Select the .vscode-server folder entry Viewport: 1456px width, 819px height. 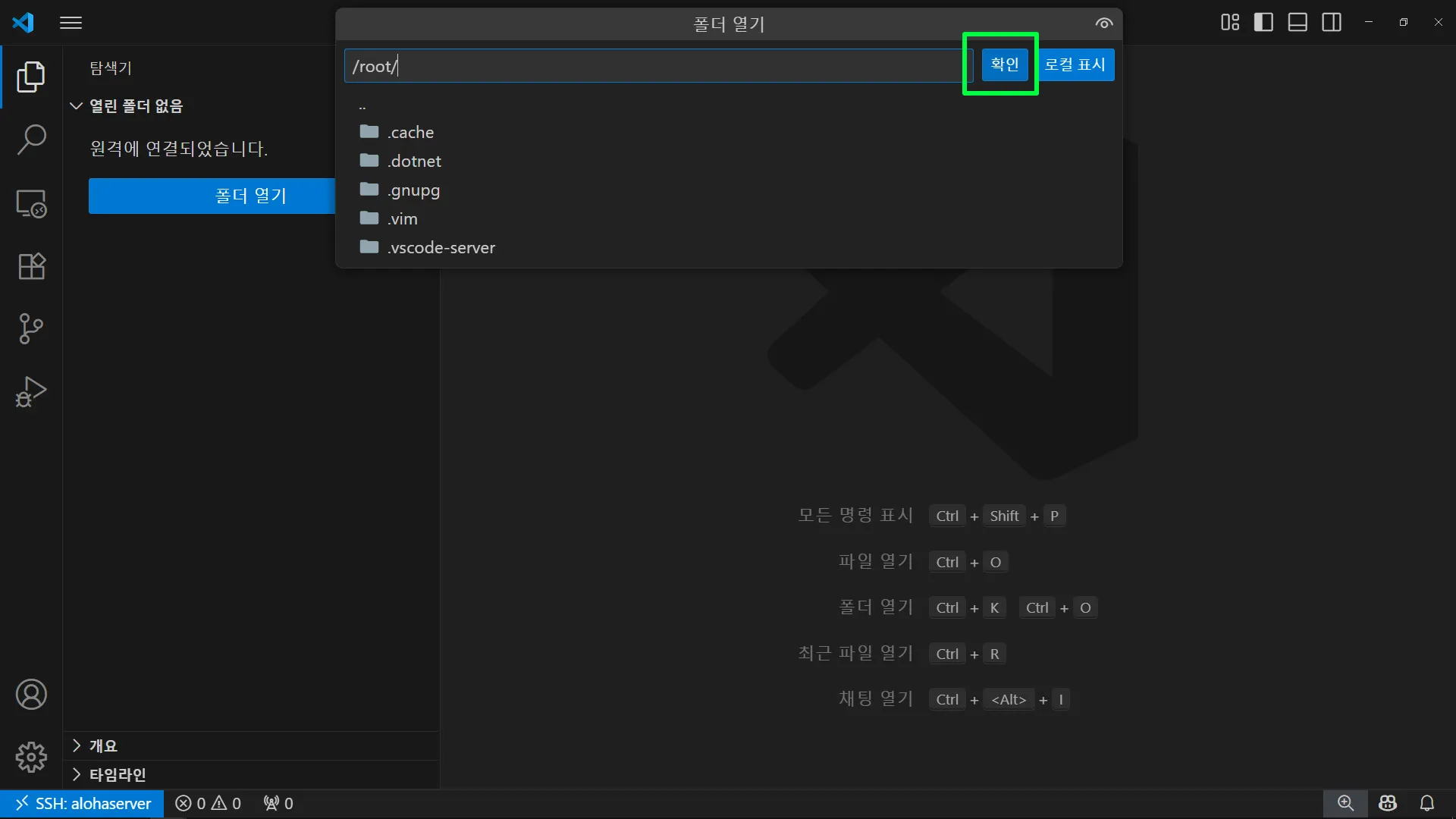[x=441, y=247]
